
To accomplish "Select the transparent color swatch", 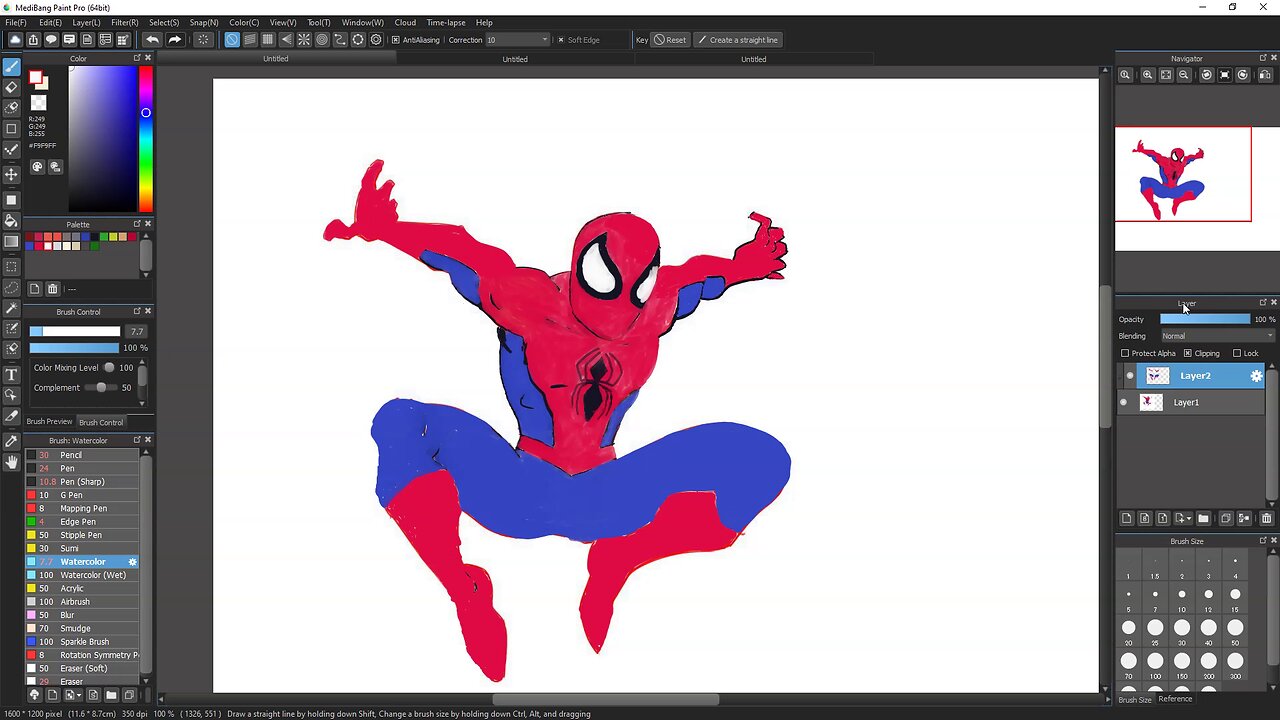I will click(38, 103).
